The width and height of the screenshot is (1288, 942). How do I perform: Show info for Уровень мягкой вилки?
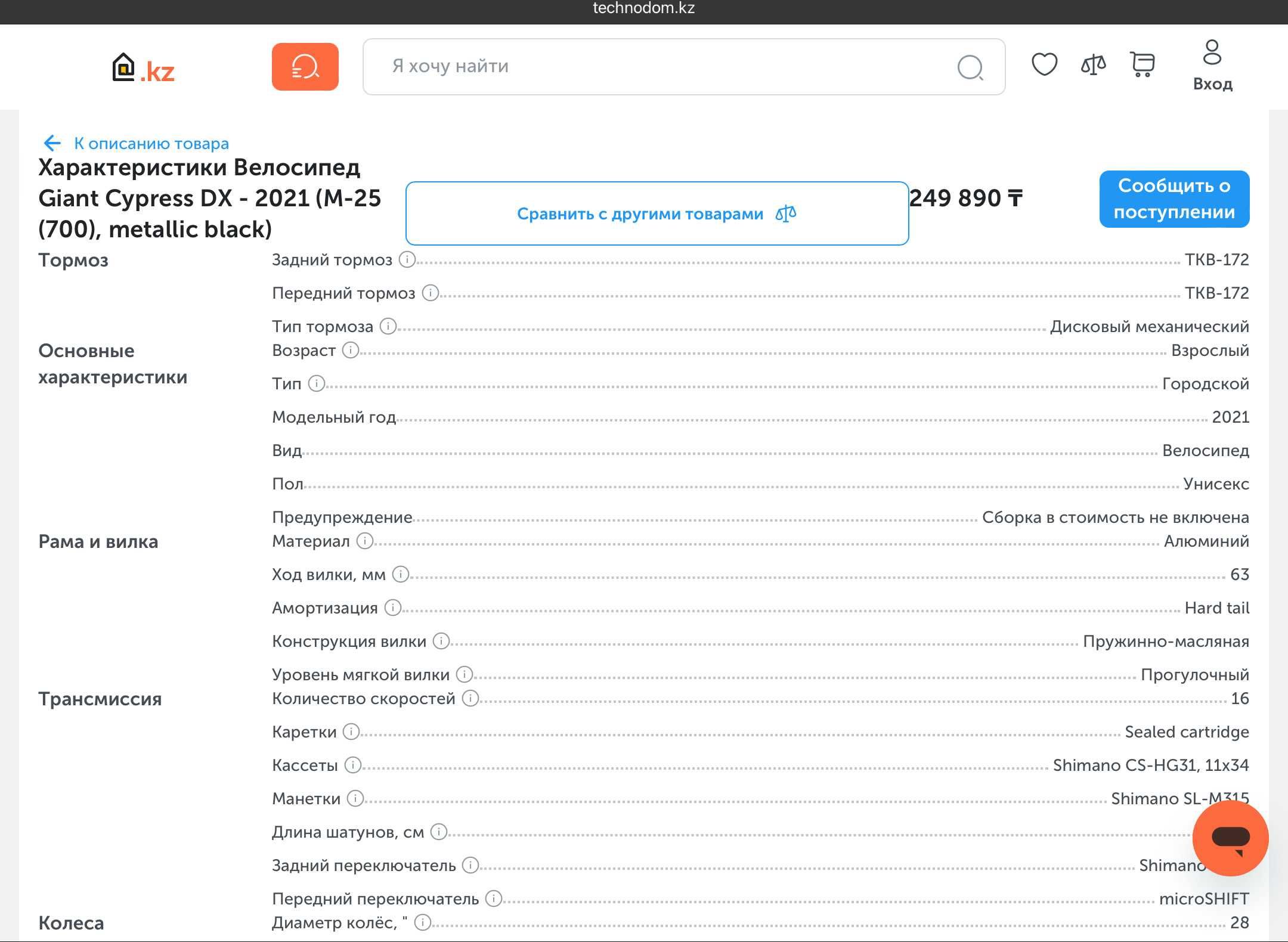(464, 674)
